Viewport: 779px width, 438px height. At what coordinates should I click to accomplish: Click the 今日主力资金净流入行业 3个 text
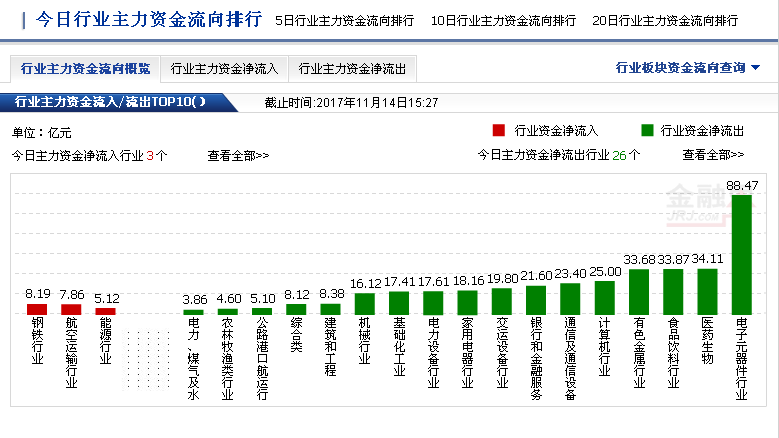pyautogui.click(x=89, y=156)
